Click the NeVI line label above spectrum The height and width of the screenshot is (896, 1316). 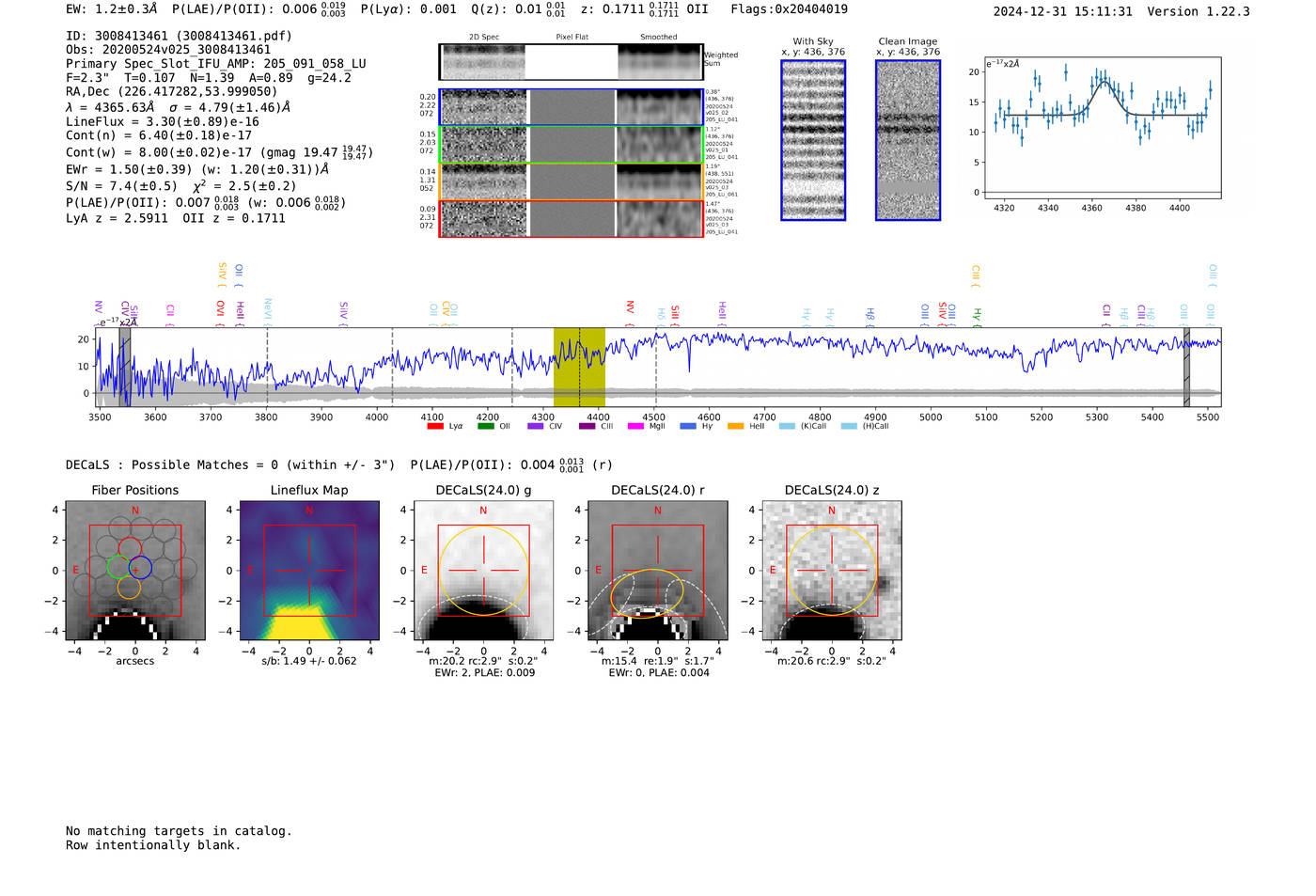click(x=268, y=312)
